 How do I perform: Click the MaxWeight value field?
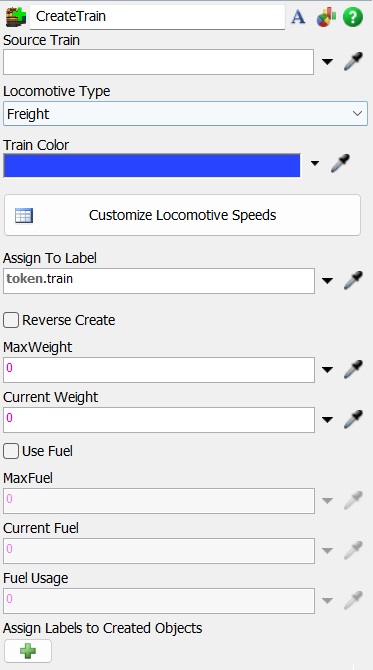coord(159,370)
